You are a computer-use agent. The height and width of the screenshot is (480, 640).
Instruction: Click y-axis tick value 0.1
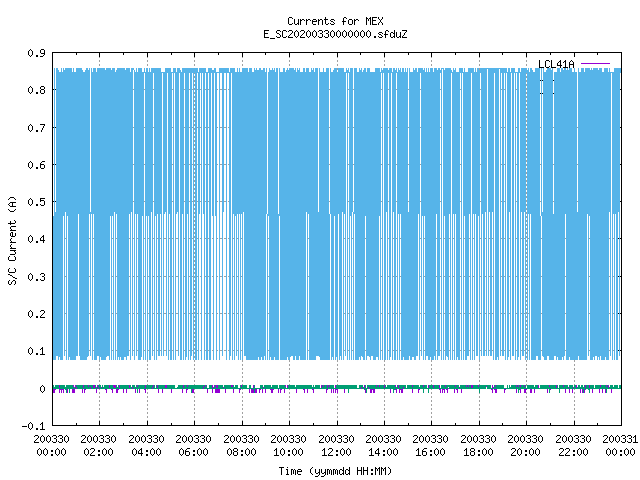[x=37, y=351]
